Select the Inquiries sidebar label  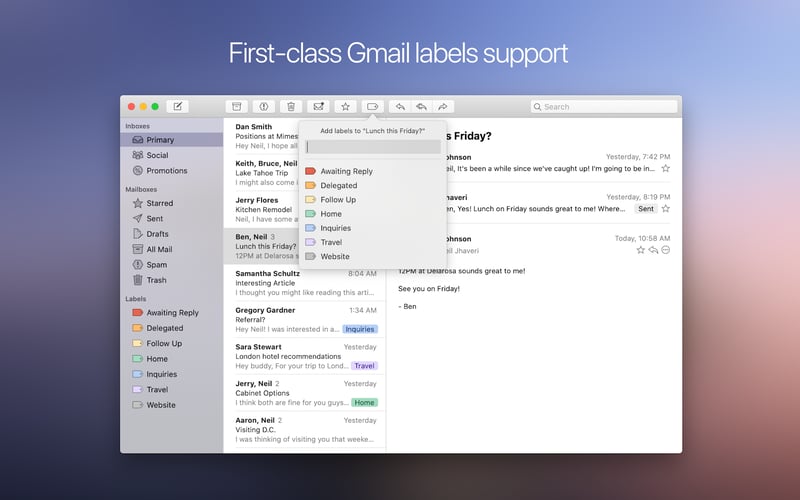click(x=172, y=373)
